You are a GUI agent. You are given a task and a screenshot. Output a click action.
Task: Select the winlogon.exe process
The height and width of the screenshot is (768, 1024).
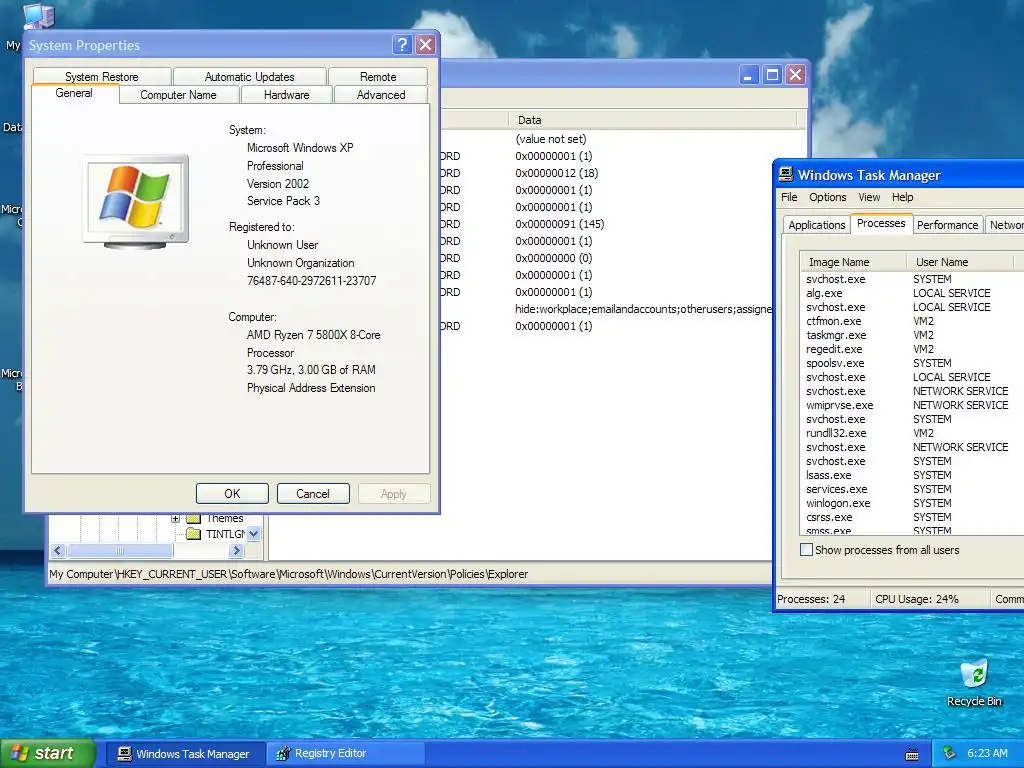tap(838, 503)
